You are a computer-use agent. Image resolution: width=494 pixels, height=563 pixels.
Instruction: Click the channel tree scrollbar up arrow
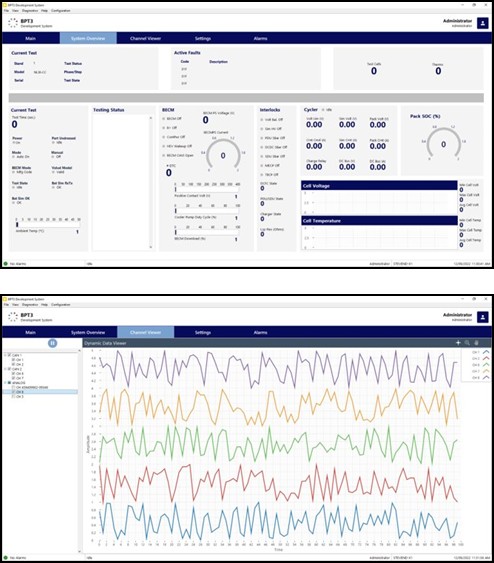tap(79, 350)
